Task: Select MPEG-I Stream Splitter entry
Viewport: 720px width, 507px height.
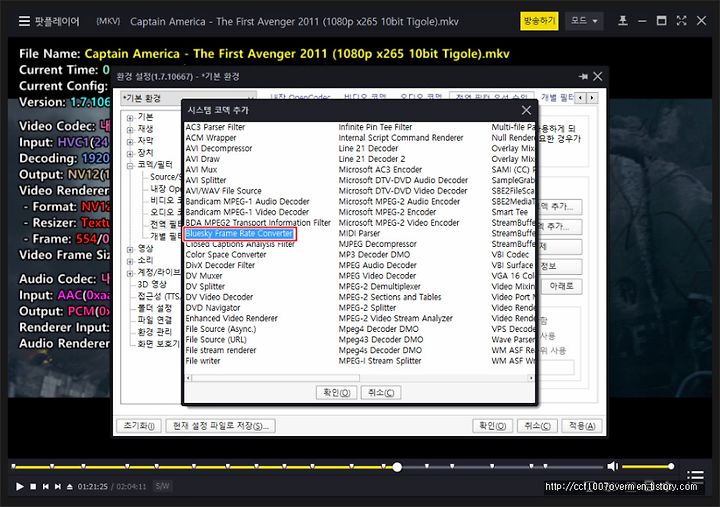Action: 380,361
